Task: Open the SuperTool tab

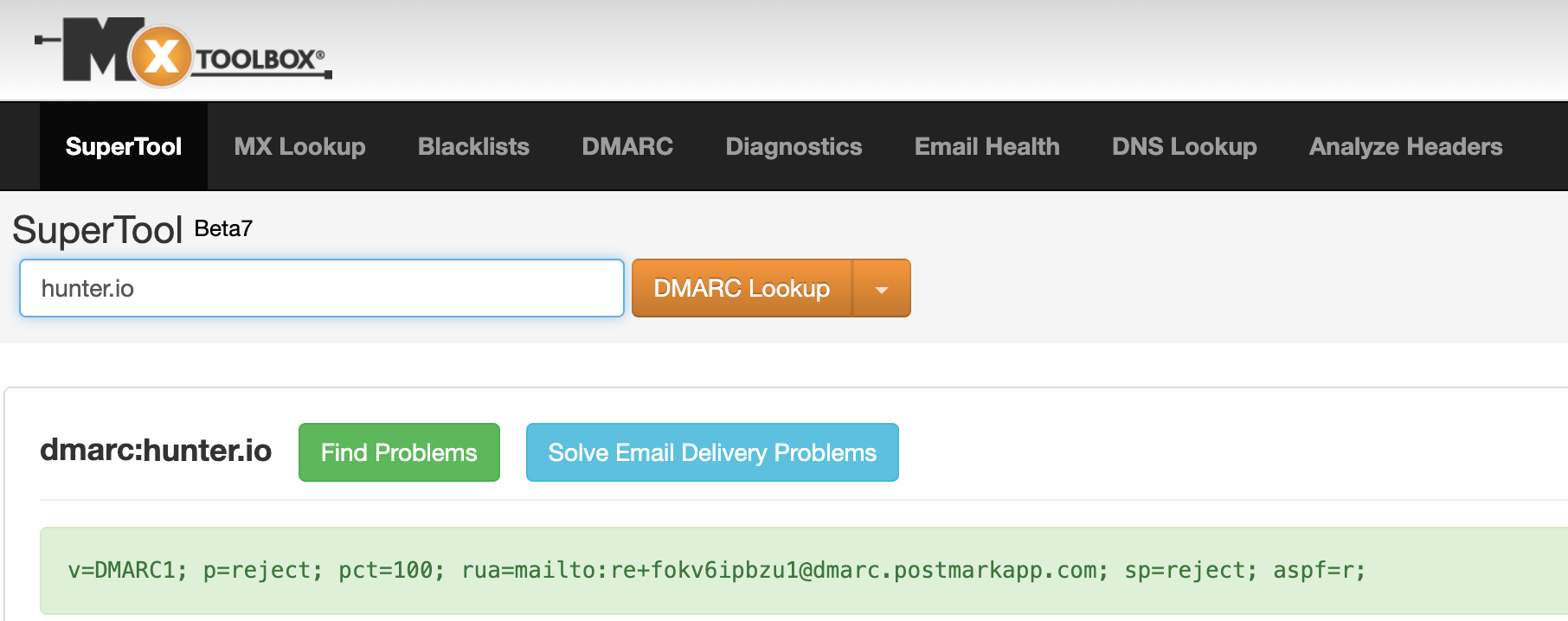Action: click(x=124, y=146)
